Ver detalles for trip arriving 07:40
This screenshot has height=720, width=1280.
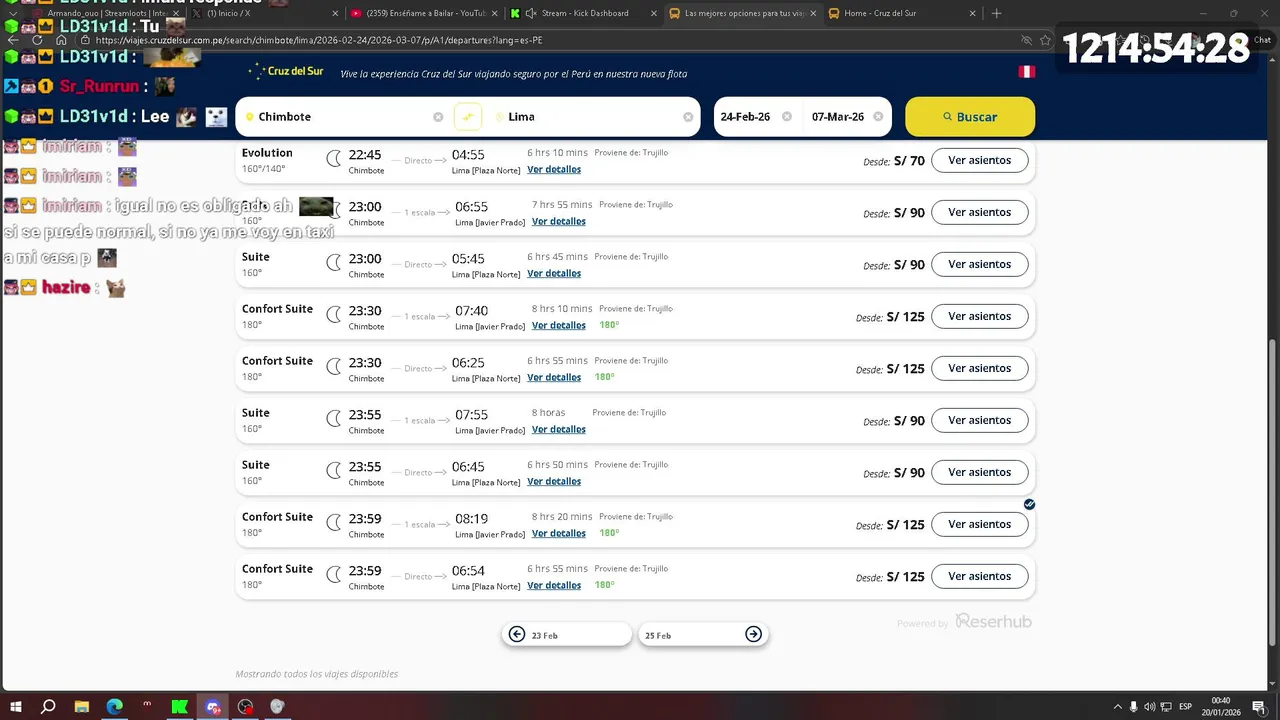559,326
